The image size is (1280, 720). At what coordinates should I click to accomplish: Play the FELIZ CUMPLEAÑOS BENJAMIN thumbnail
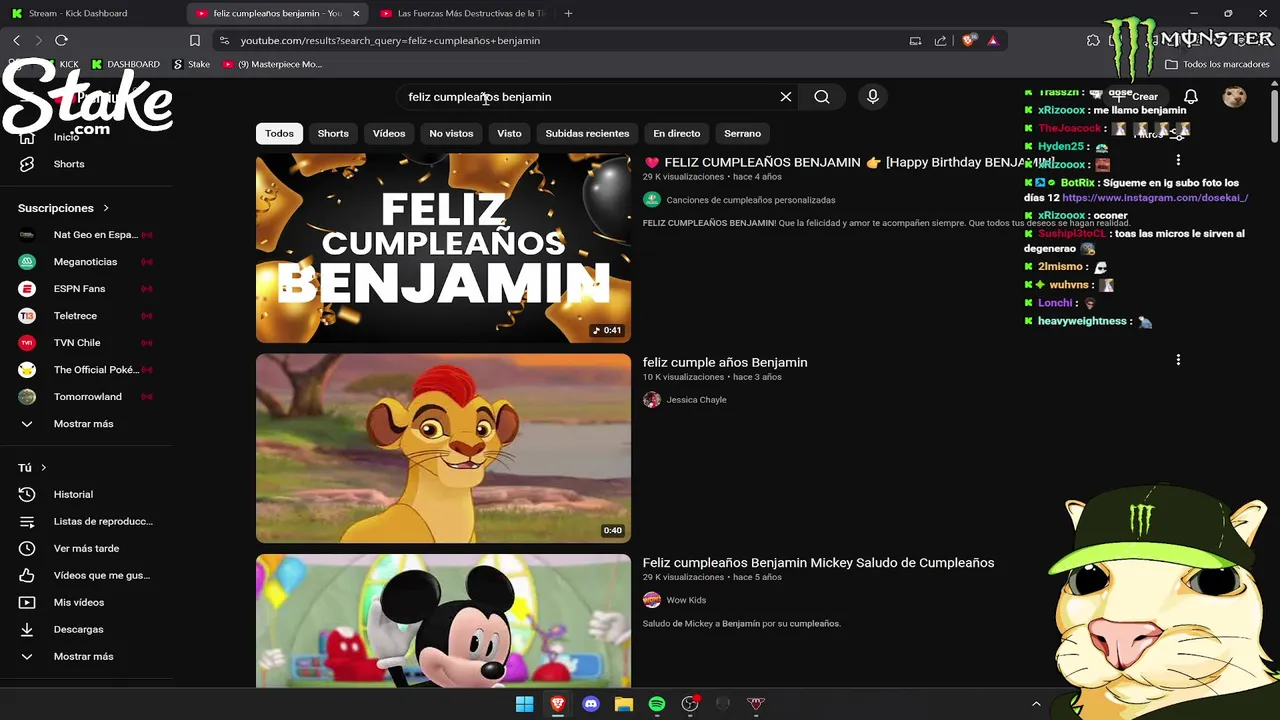point(443,248)
